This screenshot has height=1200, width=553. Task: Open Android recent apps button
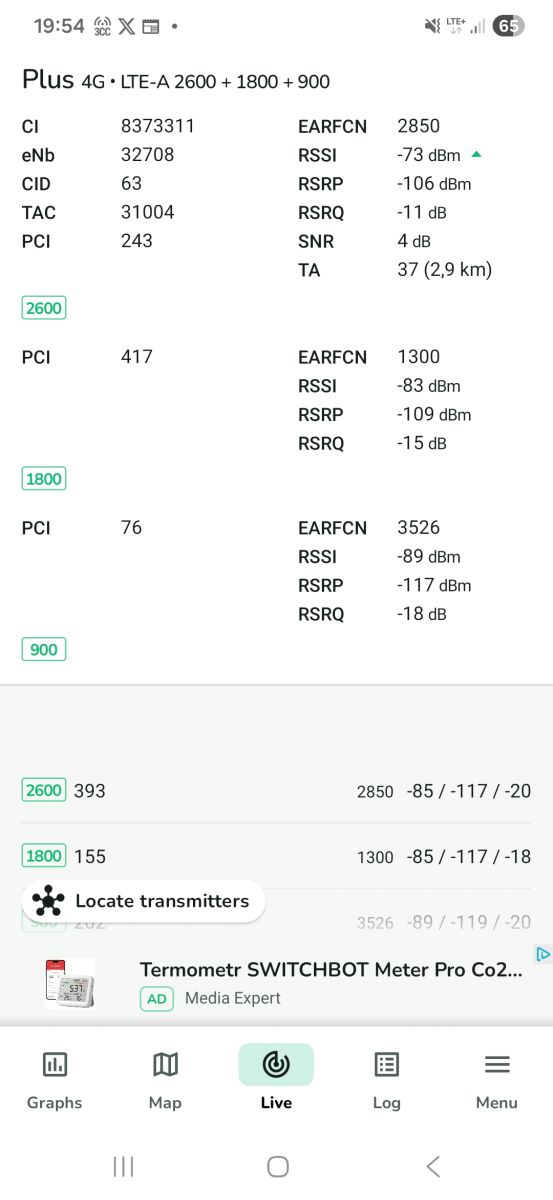click(123, 1166)
